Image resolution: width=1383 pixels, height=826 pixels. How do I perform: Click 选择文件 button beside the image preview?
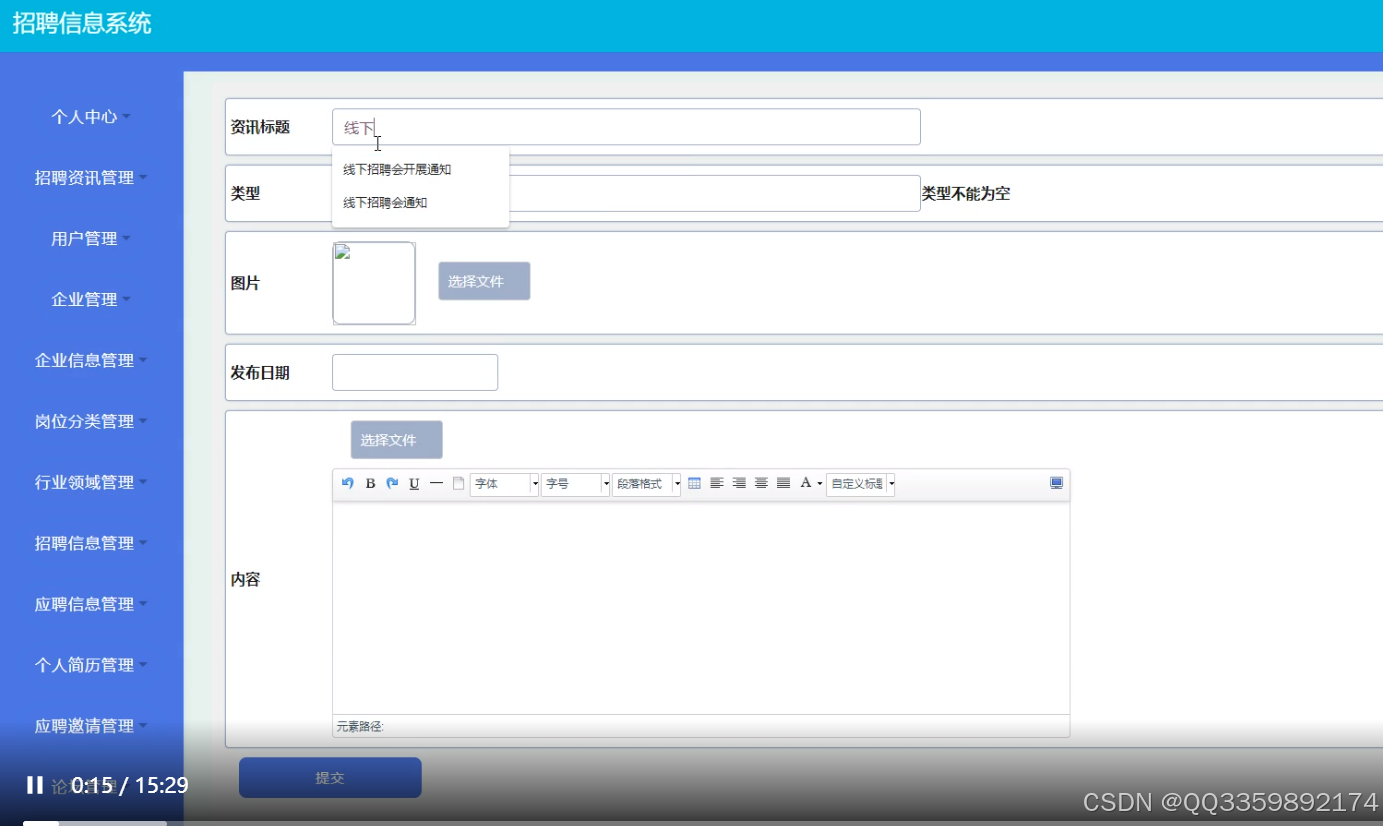[484, 281]
